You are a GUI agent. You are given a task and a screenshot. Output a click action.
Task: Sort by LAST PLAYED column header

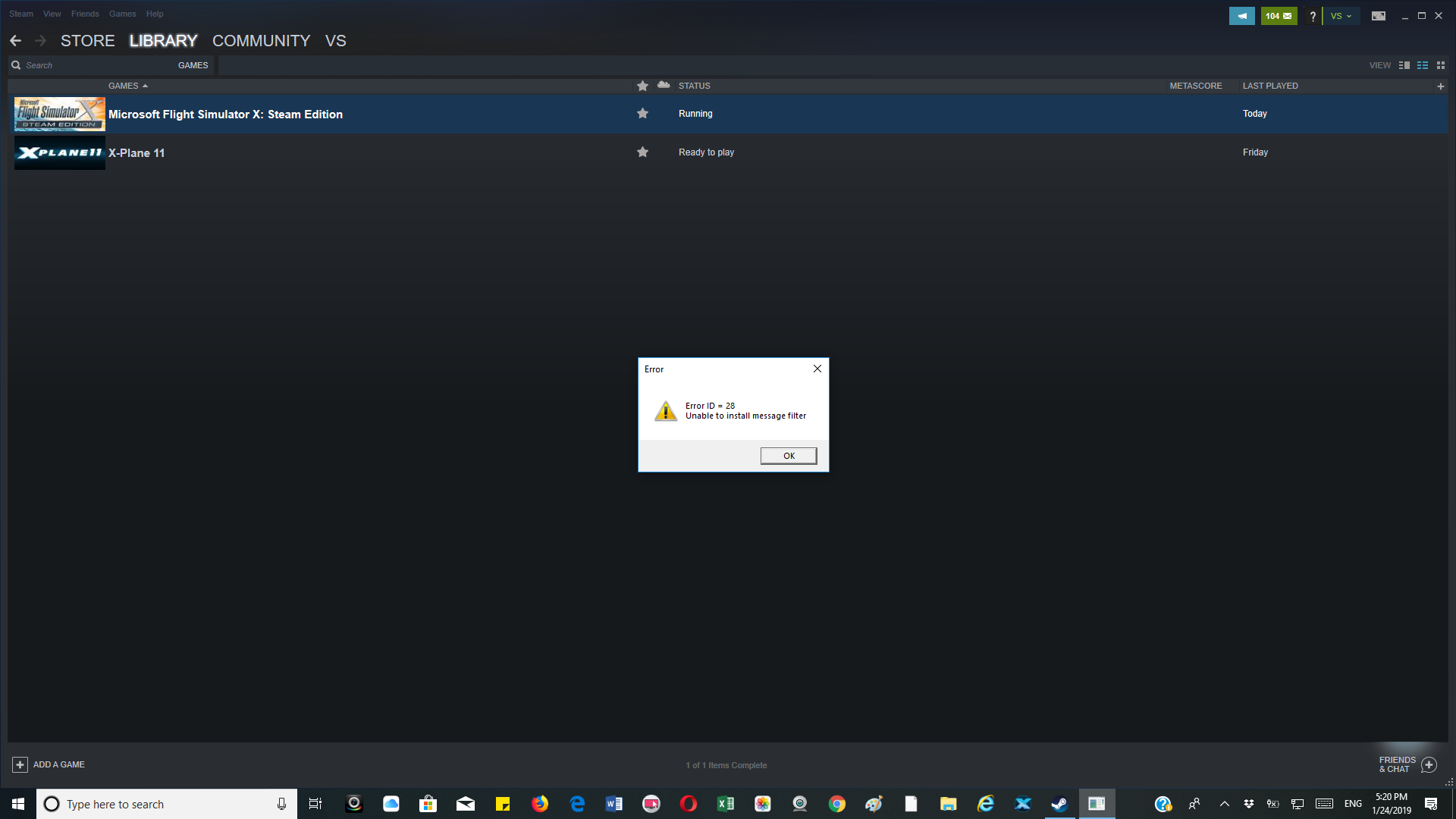pyautogui.click(x=1270, y=86)
